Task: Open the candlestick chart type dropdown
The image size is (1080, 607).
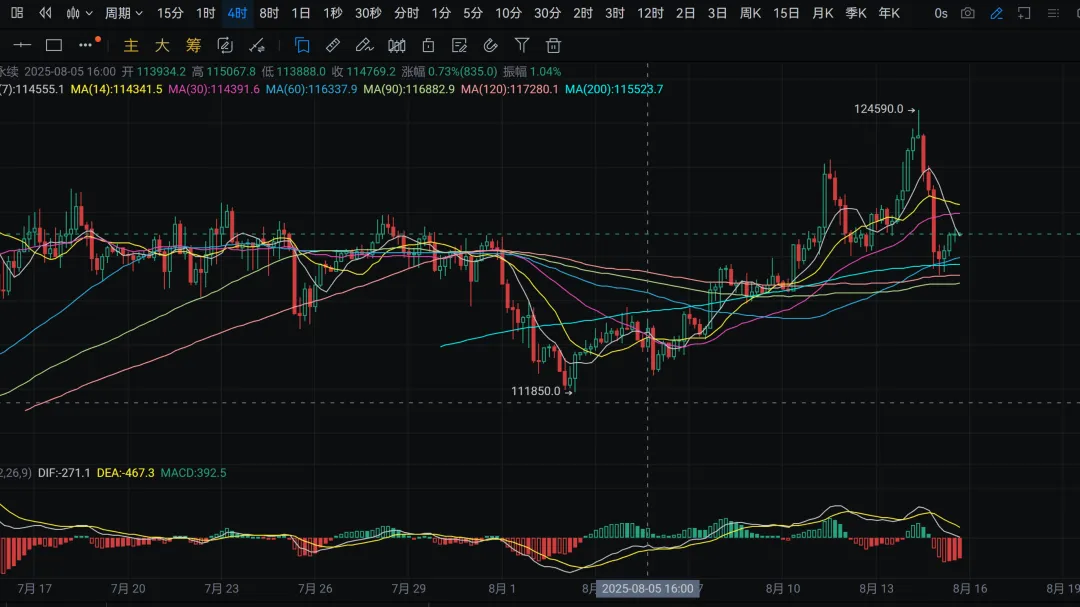Action: click(79, 13)
